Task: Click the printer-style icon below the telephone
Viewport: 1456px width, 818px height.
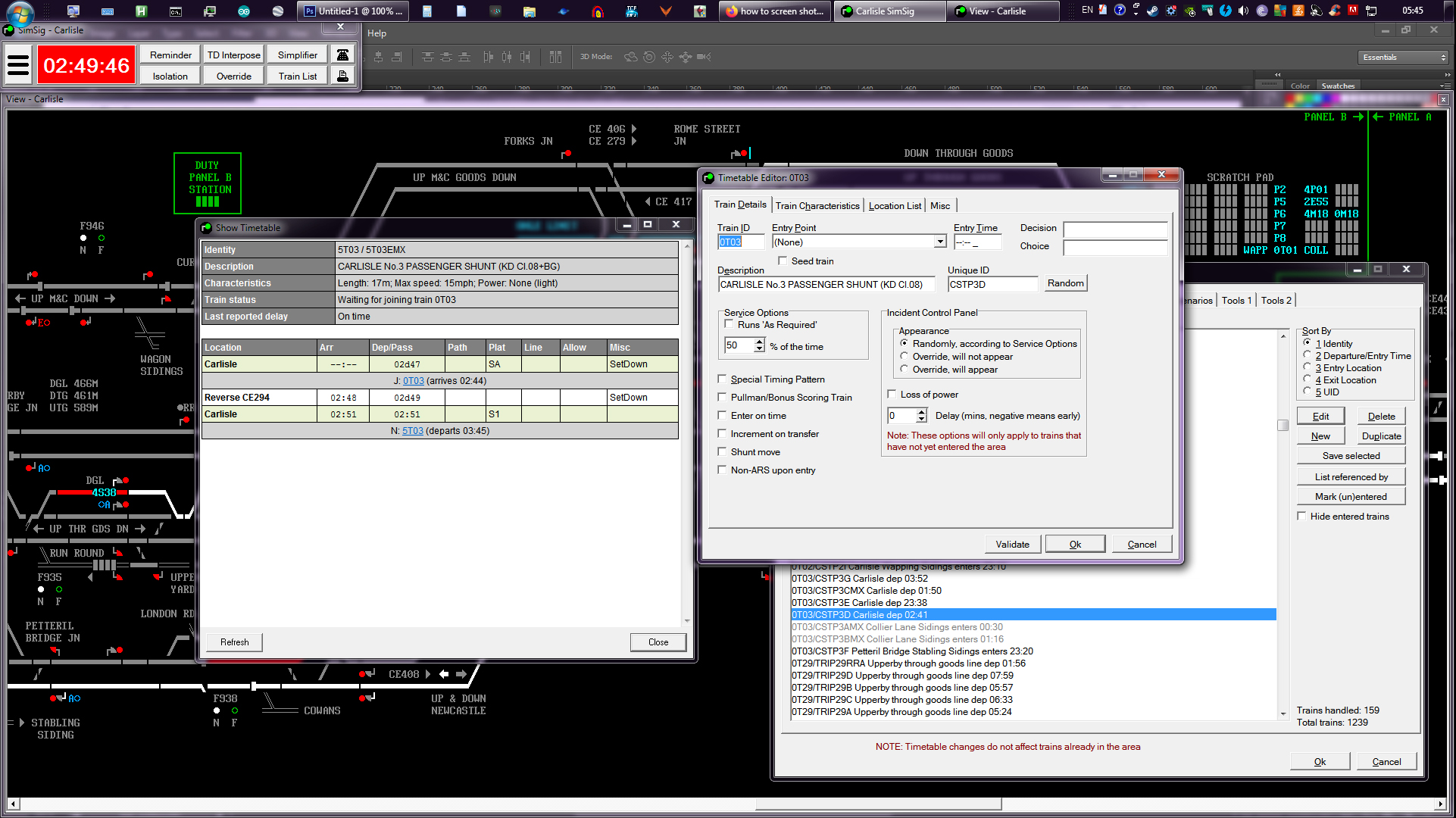Action: [342, 76]
